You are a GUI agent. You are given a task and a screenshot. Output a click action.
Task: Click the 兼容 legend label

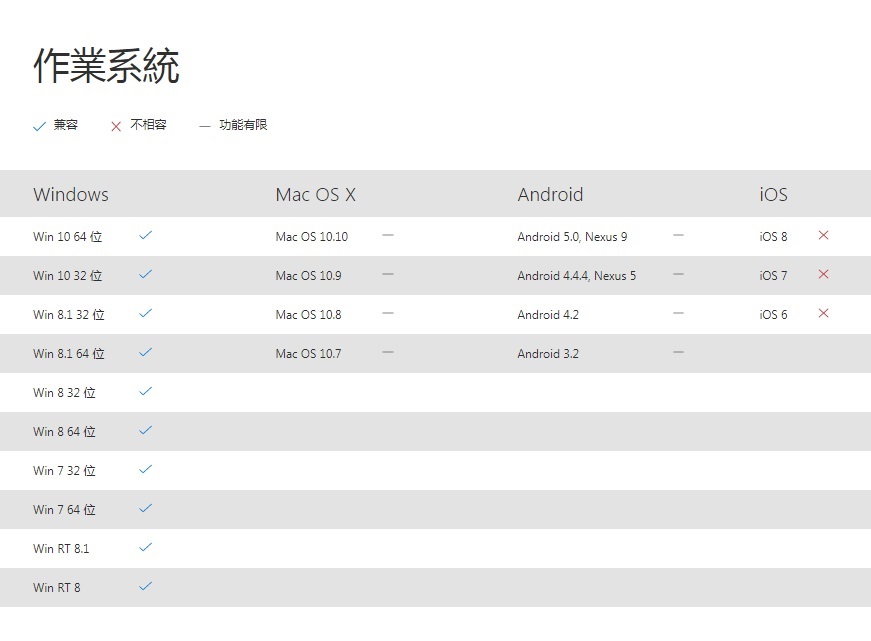point(66,124)
